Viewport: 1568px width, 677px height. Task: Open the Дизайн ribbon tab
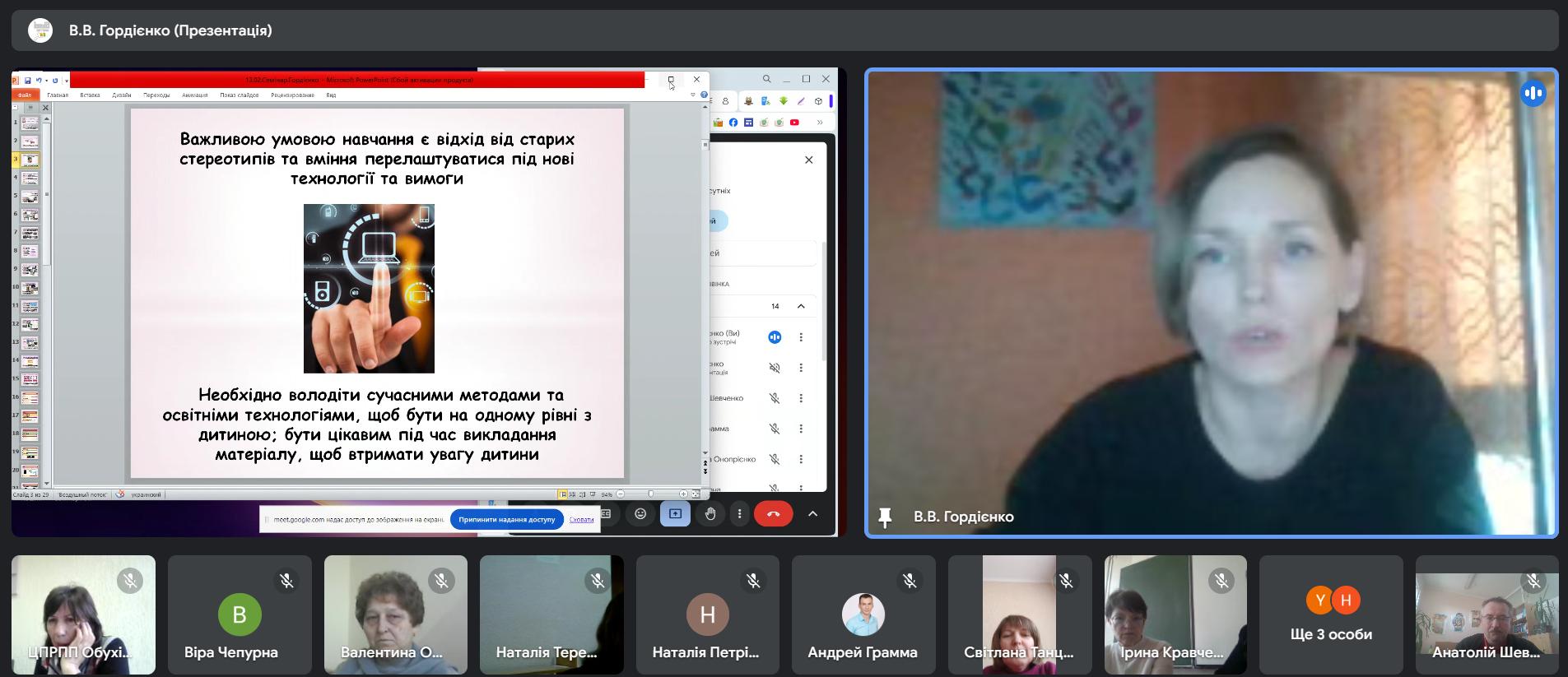pos(122,95)
